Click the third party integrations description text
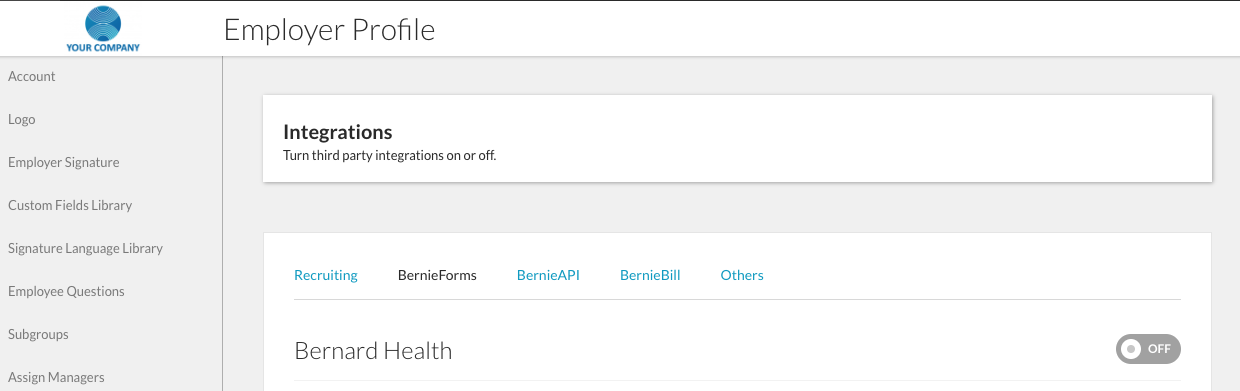 [390, 156]
